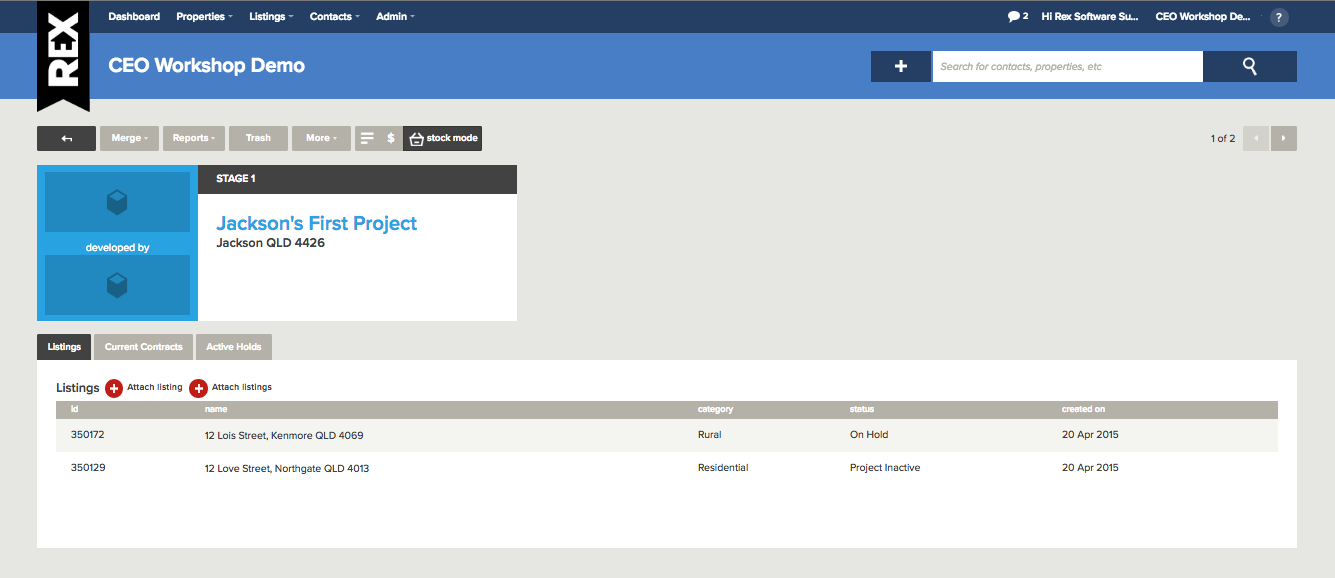Sort by the created on column header

[x=1083, y=409]
